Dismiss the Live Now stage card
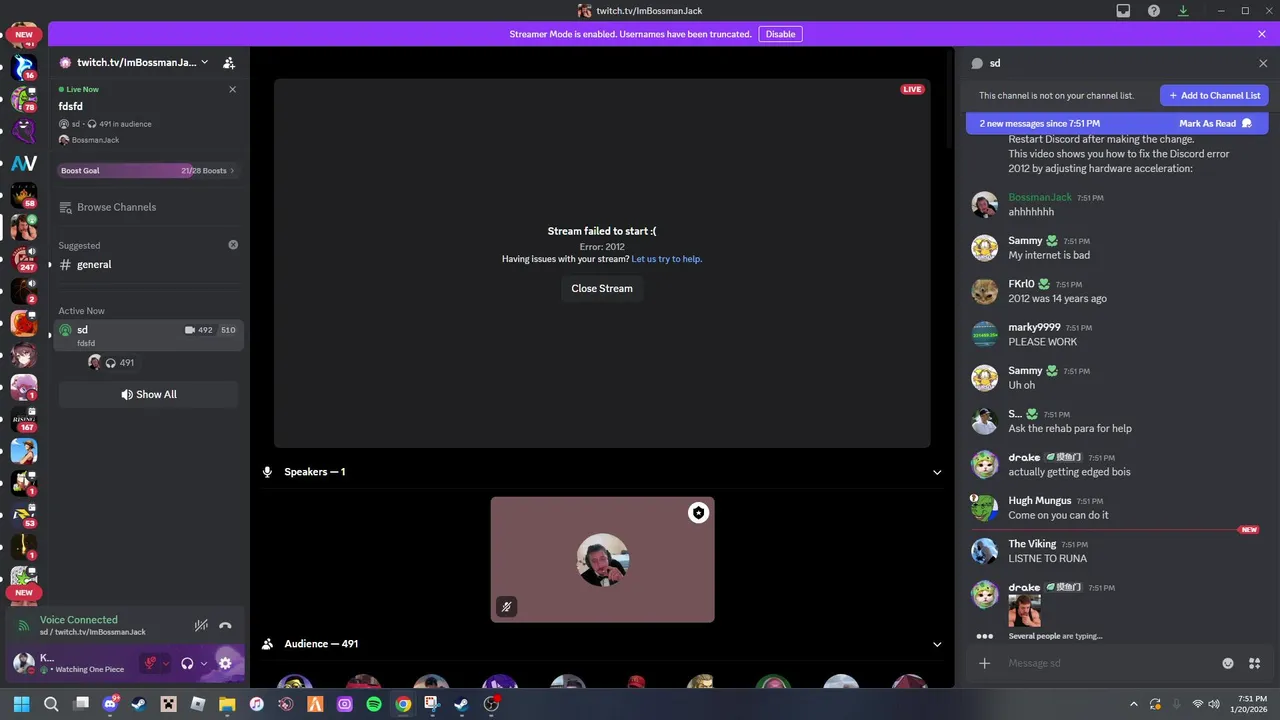 point(233,89)
